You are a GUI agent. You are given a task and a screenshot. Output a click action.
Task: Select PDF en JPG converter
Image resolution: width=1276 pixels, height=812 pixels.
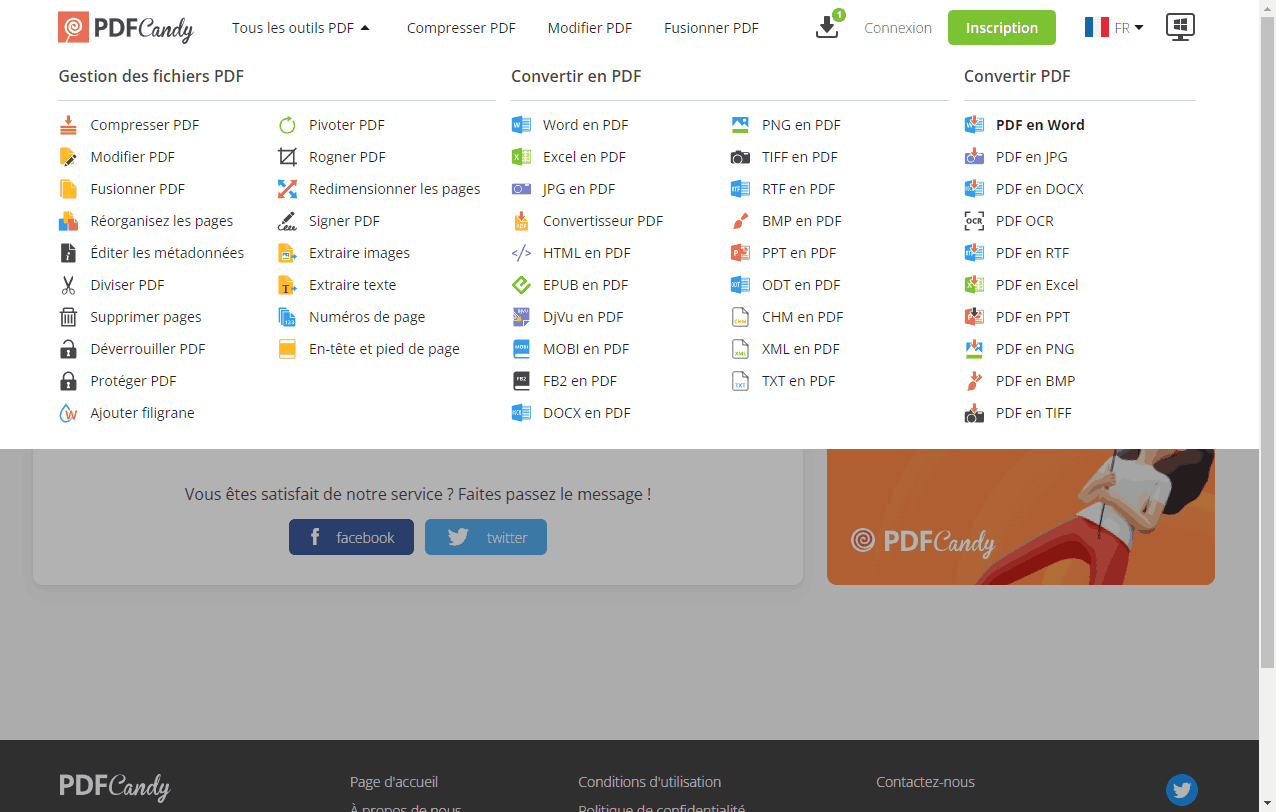point(1031,157)
